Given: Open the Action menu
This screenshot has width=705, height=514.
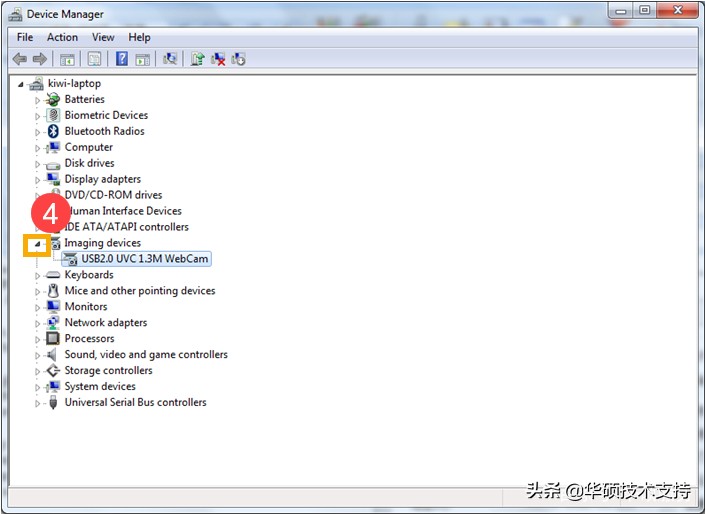Looking at the screenshot, I should pyautogui.click(x=62, y=37).
